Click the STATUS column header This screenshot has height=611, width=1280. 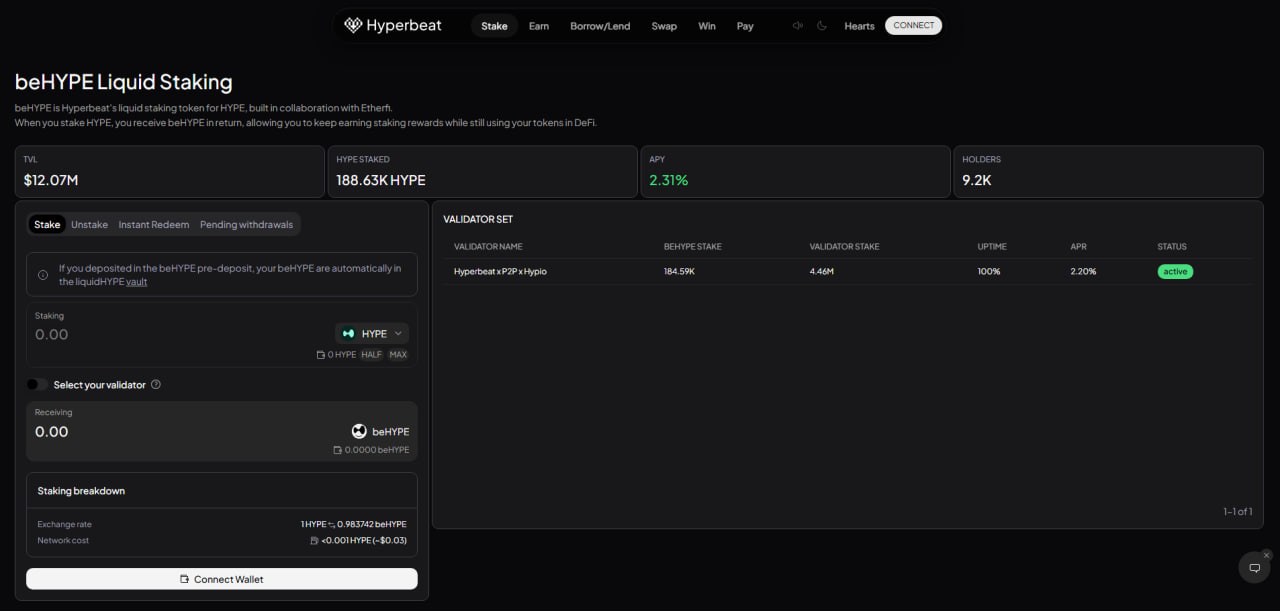[x=1172, y=247]
